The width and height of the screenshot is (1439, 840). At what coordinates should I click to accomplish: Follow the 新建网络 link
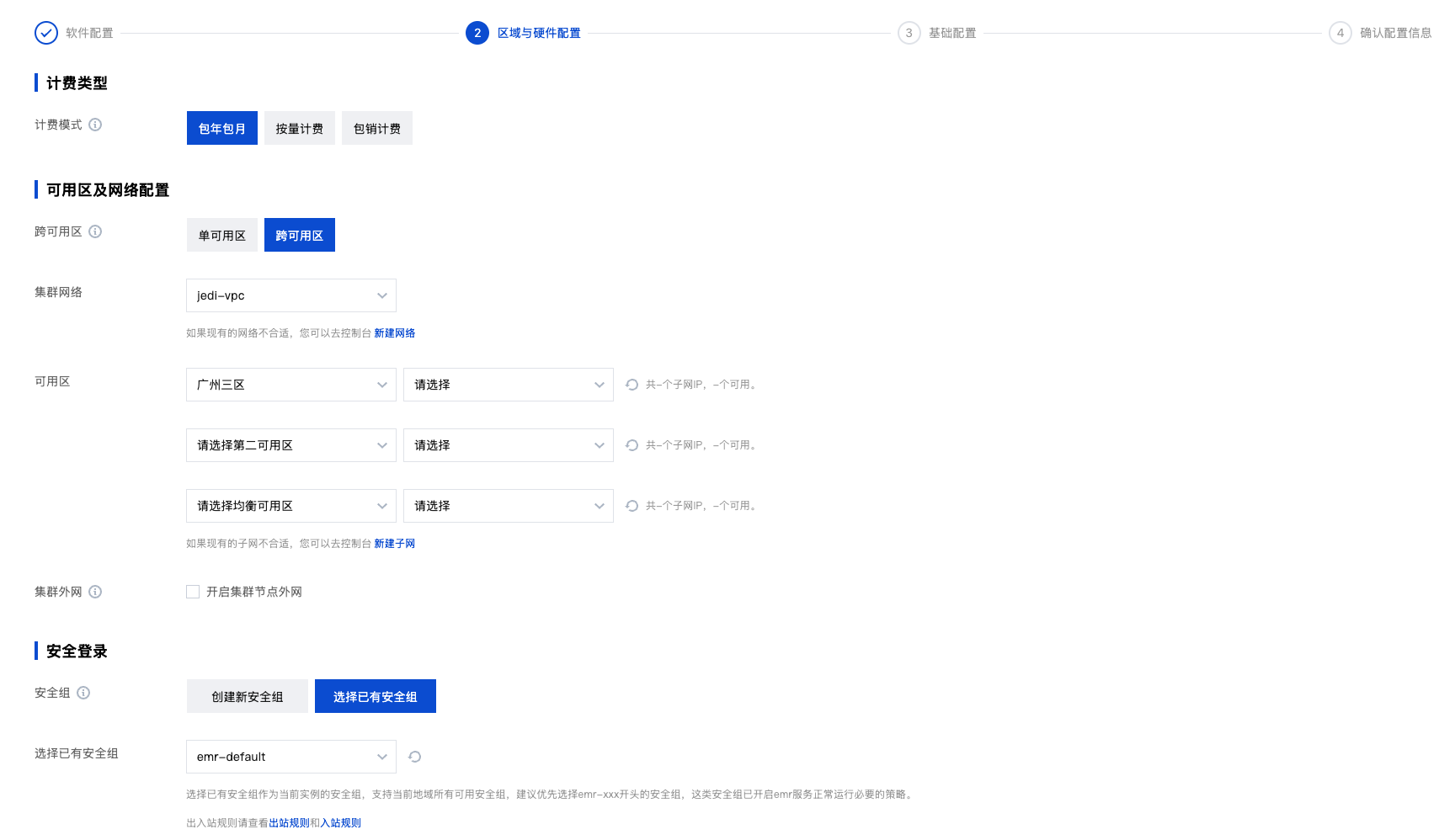[x=394, y=333]
